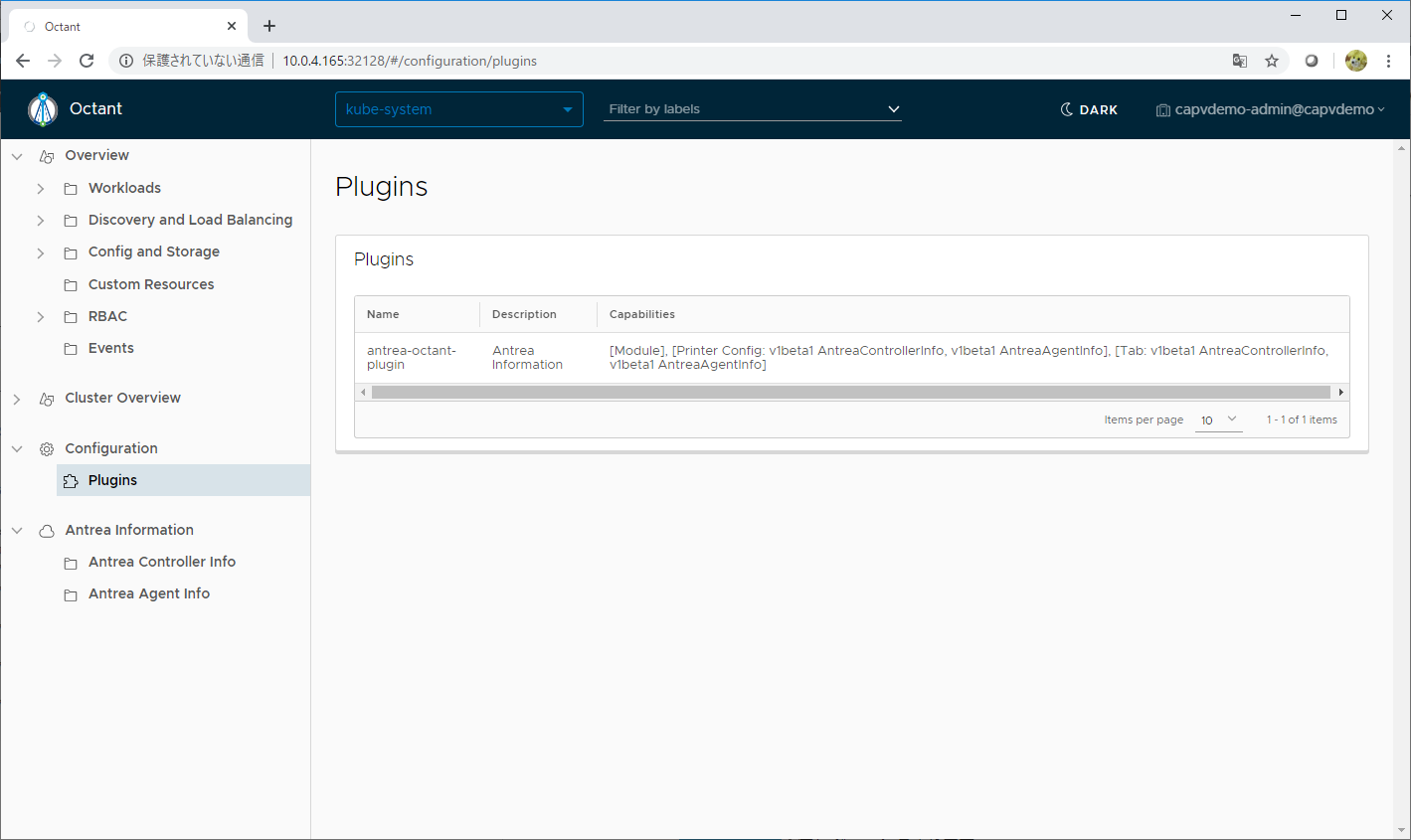Viewport: 1411px width, 840px height.
Task: Click the plugins table horizontal scrollbar
Action: coord(850,393)
